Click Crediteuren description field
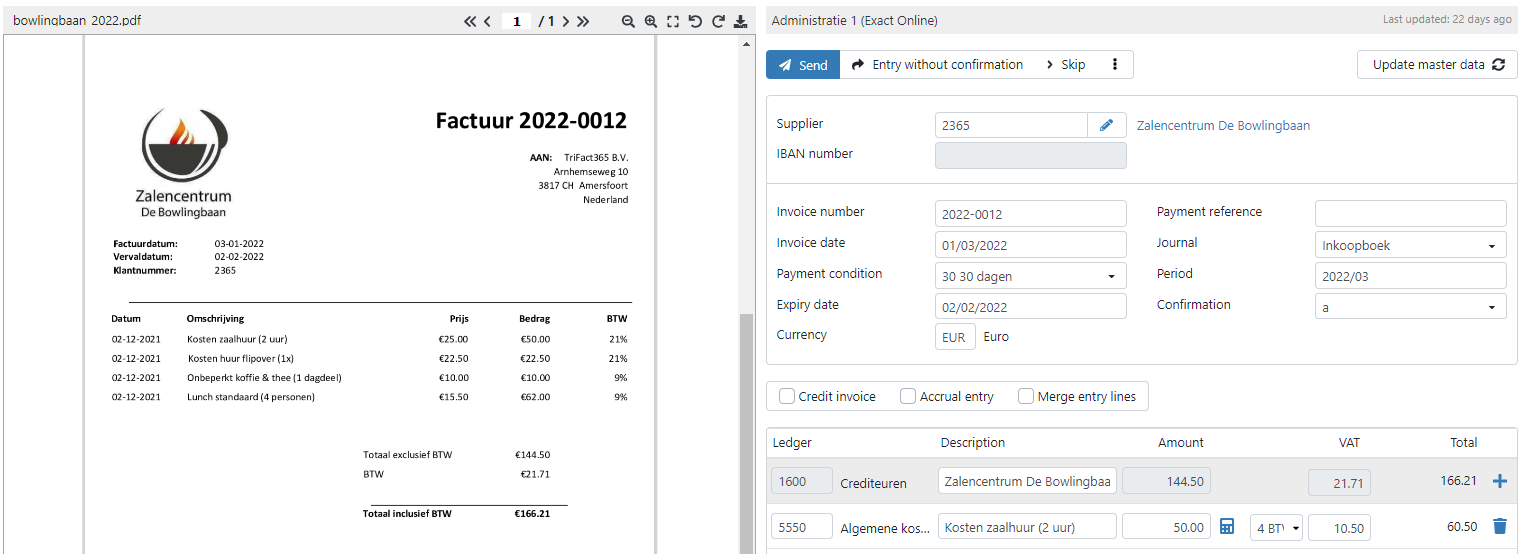The image size is (1521, 554). (1027, 481)
